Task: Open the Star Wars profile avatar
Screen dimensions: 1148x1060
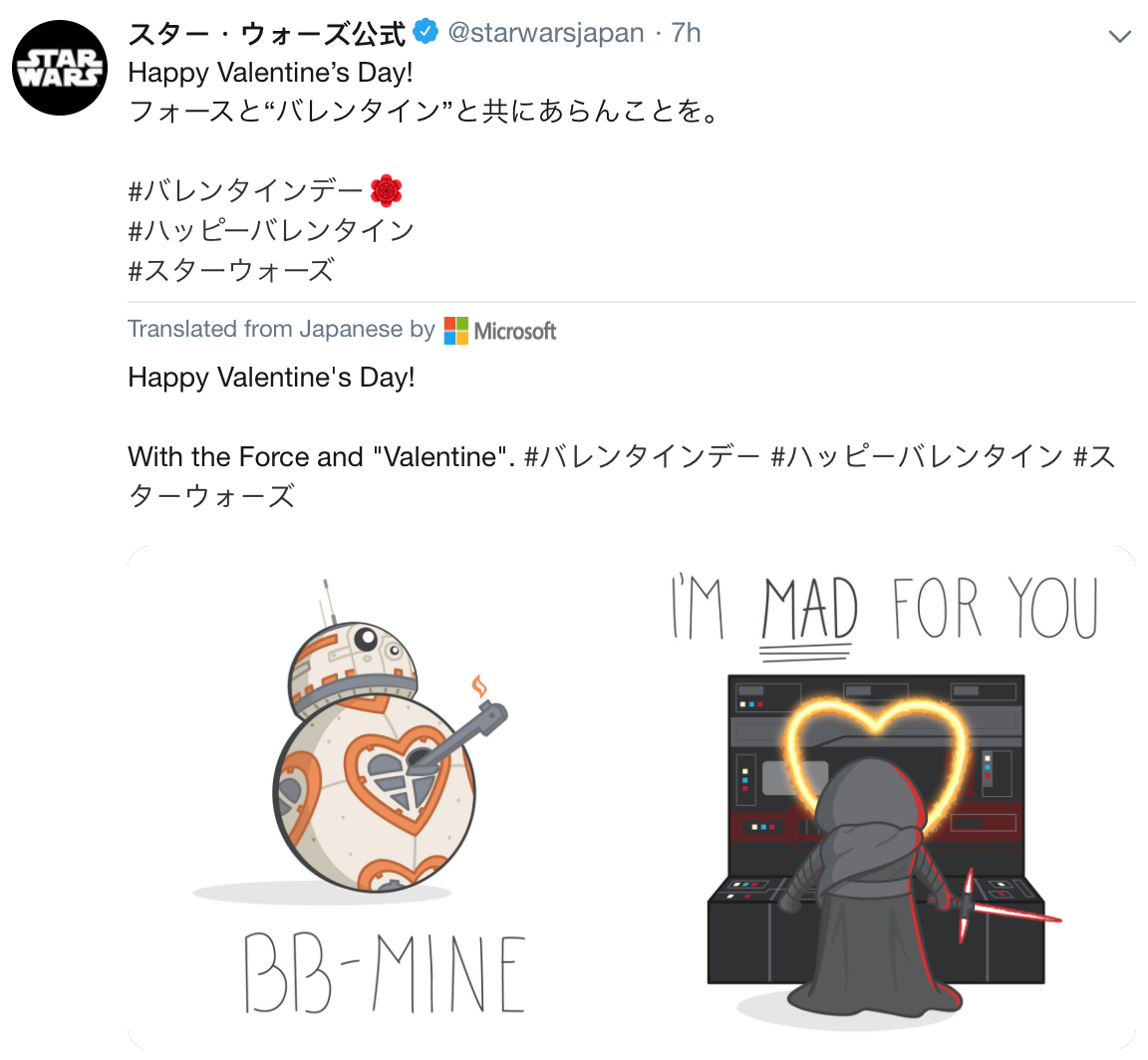Action: coord(60,68)
